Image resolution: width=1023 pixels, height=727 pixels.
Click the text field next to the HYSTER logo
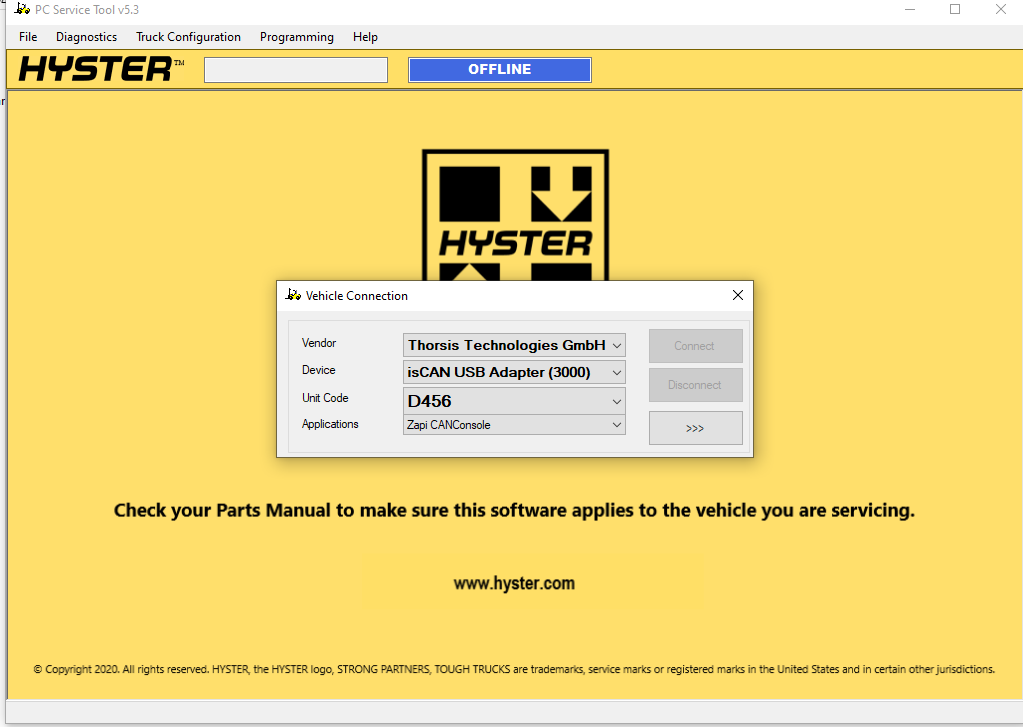pyautogui.click(x=295, y=69)
